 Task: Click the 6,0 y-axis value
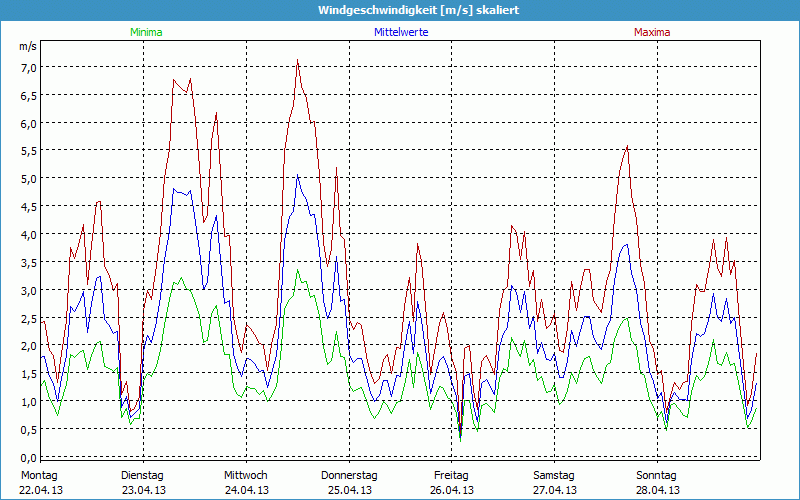click(x=28, y=123)
